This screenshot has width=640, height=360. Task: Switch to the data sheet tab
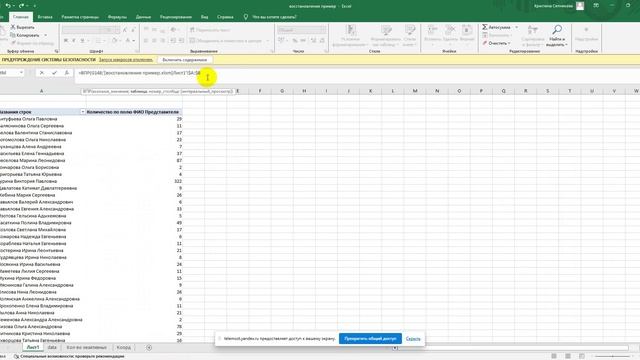[52, 347]
